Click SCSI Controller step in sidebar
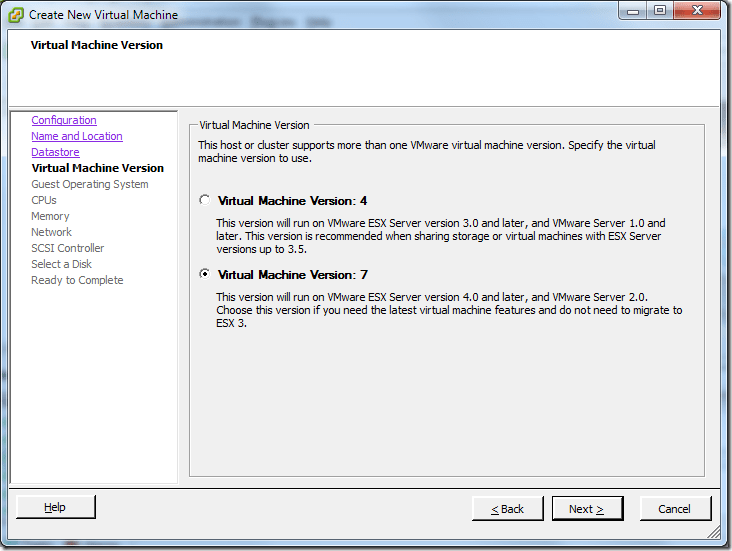The height and width of the screenshot is (551, 732). coord(68,248)
